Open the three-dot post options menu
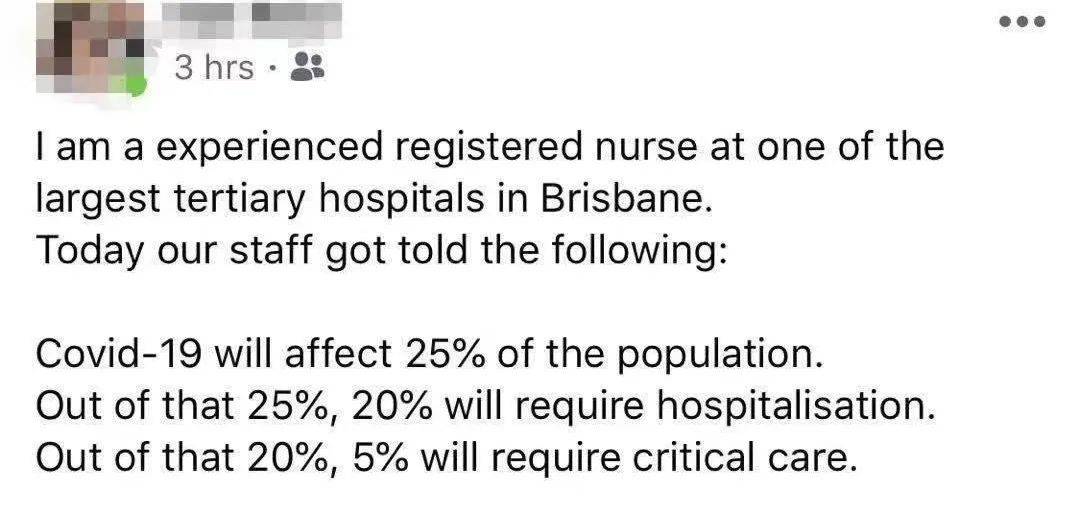The image size is (1080, 514). point(1023,22)
